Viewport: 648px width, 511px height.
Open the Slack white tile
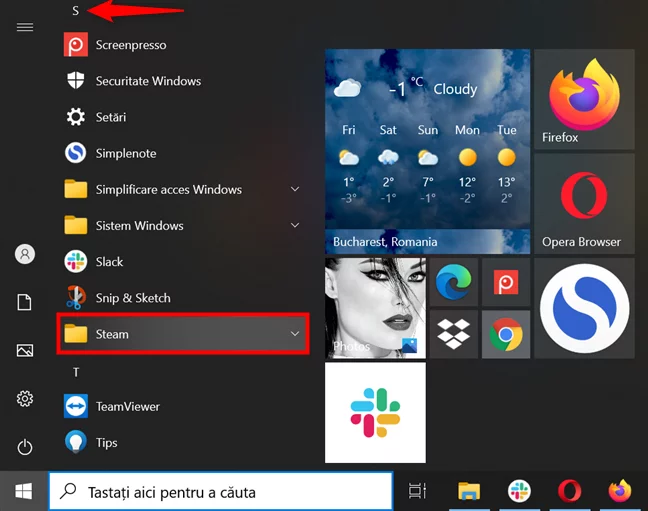click(375, 413)
